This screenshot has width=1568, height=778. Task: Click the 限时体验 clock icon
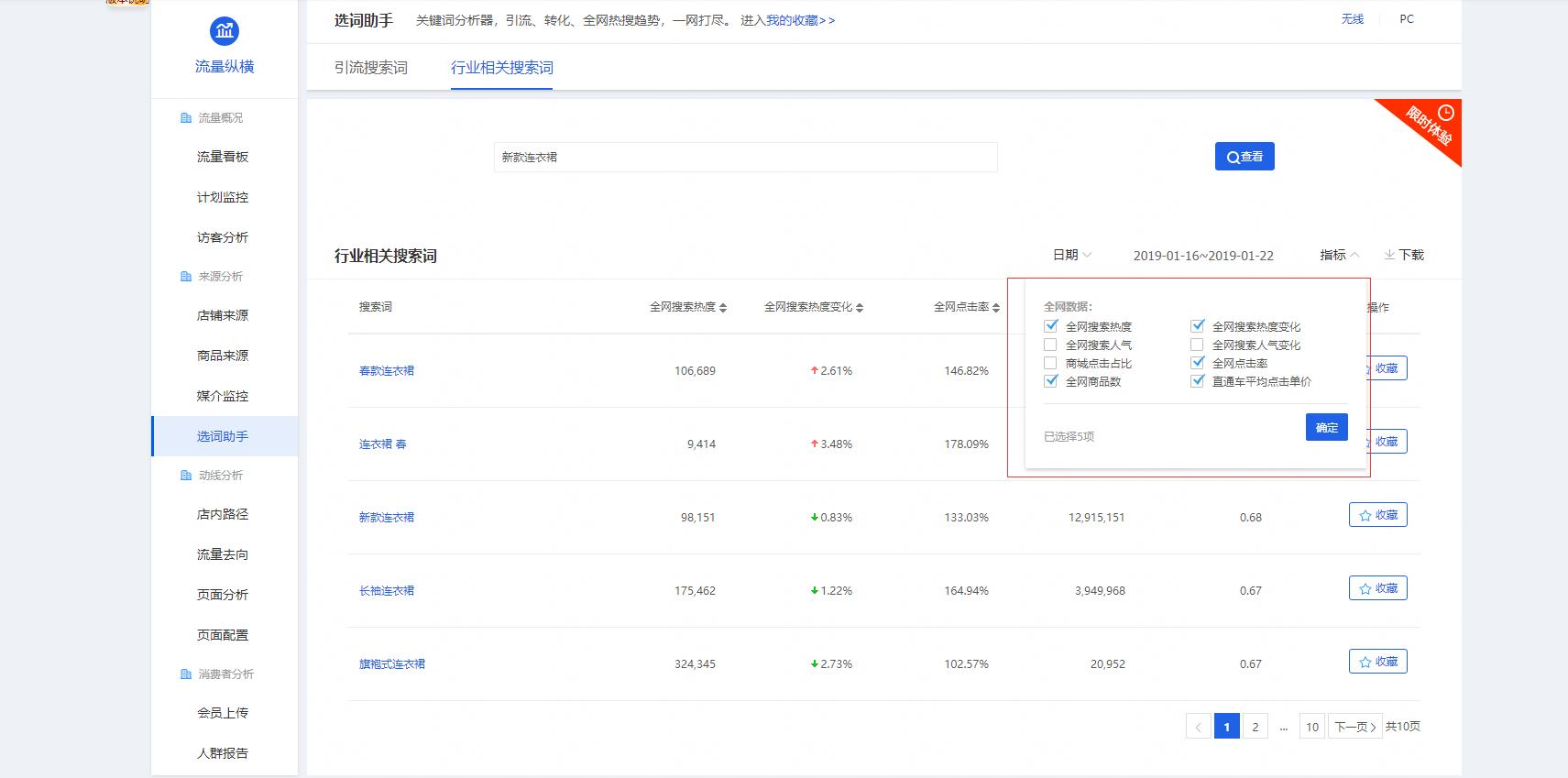1446,113
